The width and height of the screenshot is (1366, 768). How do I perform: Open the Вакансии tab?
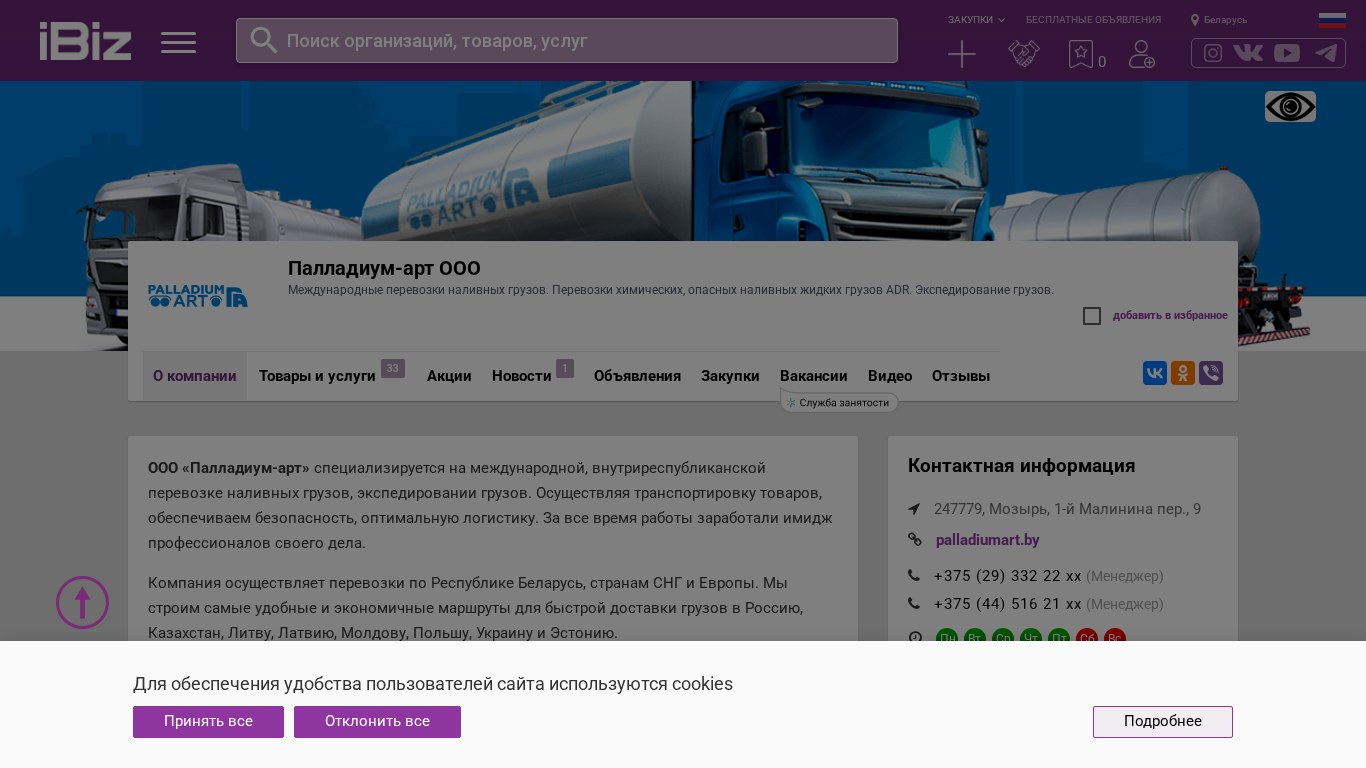click(x=814, y=376)
